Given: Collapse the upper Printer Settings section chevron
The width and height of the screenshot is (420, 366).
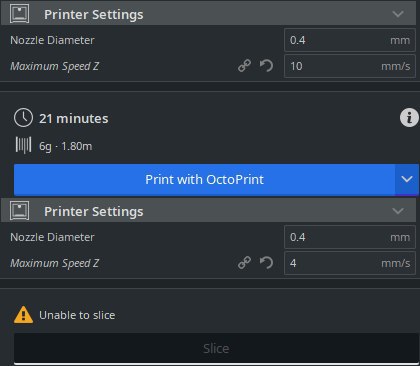Looking at the screenshot, I should (x=398, y=14).
